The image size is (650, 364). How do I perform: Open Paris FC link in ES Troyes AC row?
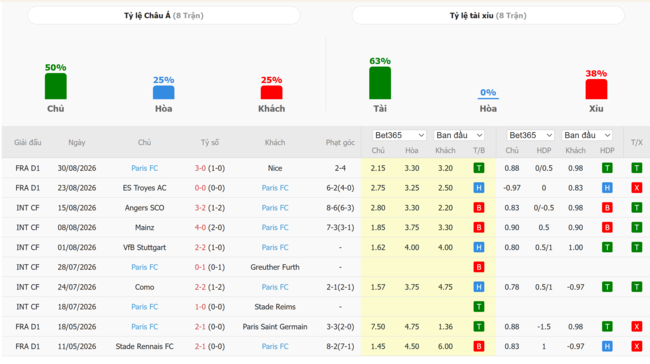[x=275, y=188]
